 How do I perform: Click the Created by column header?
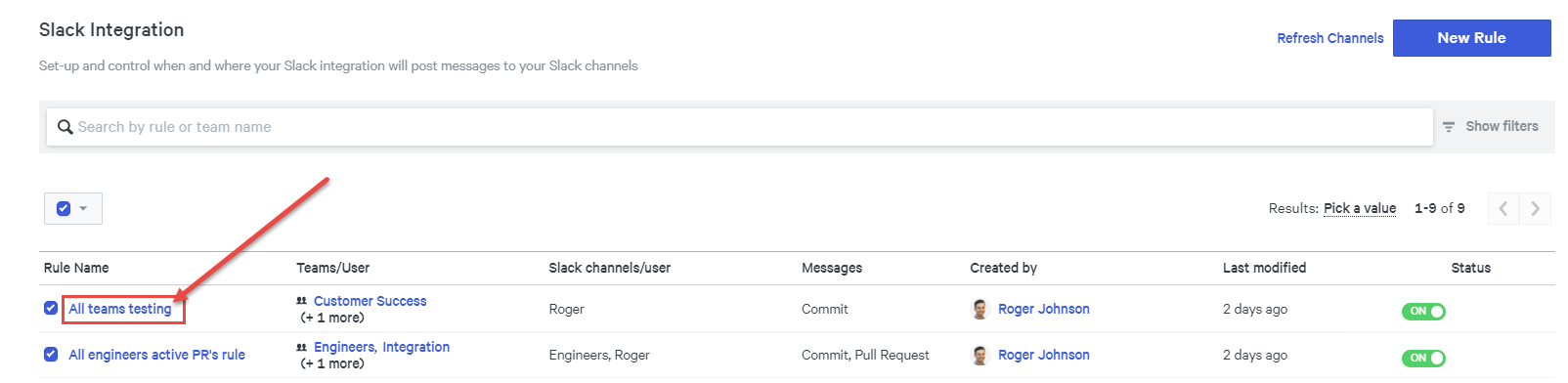point(1003,268)
